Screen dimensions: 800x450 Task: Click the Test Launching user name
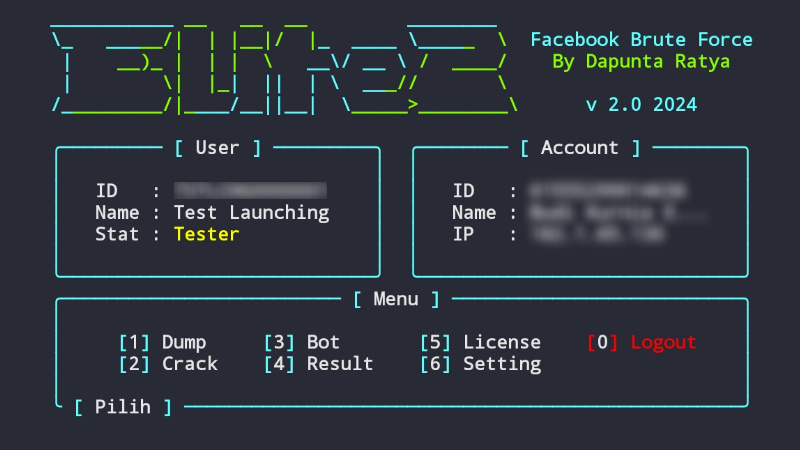coord(252,213)
